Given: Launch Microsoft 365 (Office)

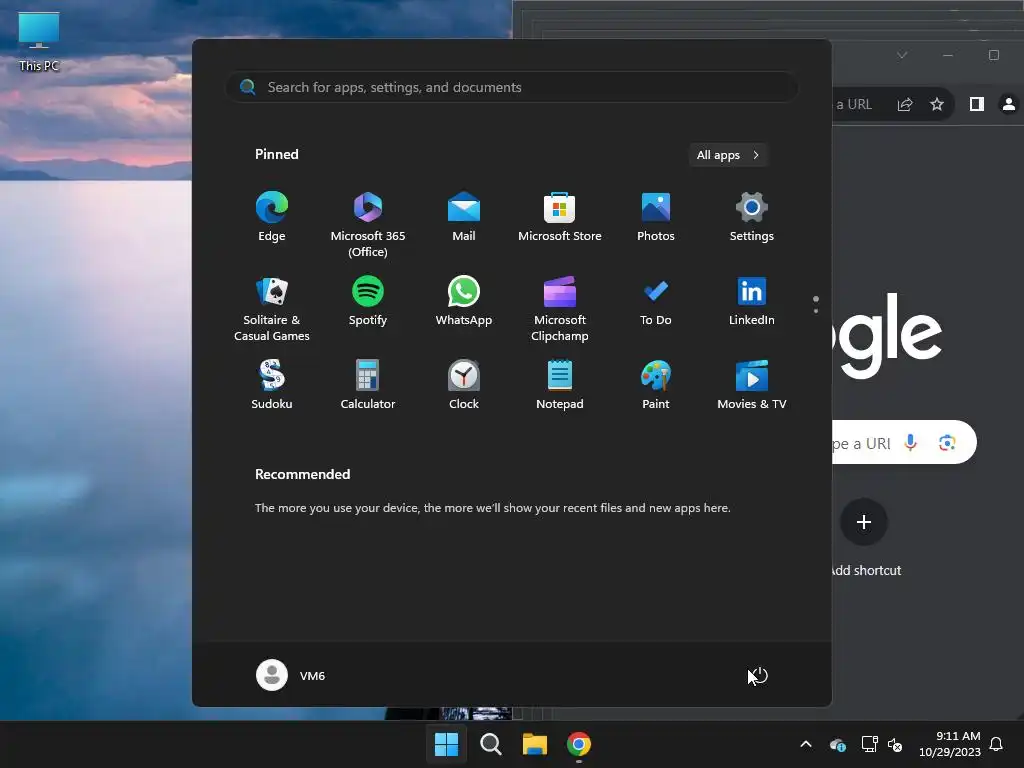Looking at the screenshot, I should [368, 223].
